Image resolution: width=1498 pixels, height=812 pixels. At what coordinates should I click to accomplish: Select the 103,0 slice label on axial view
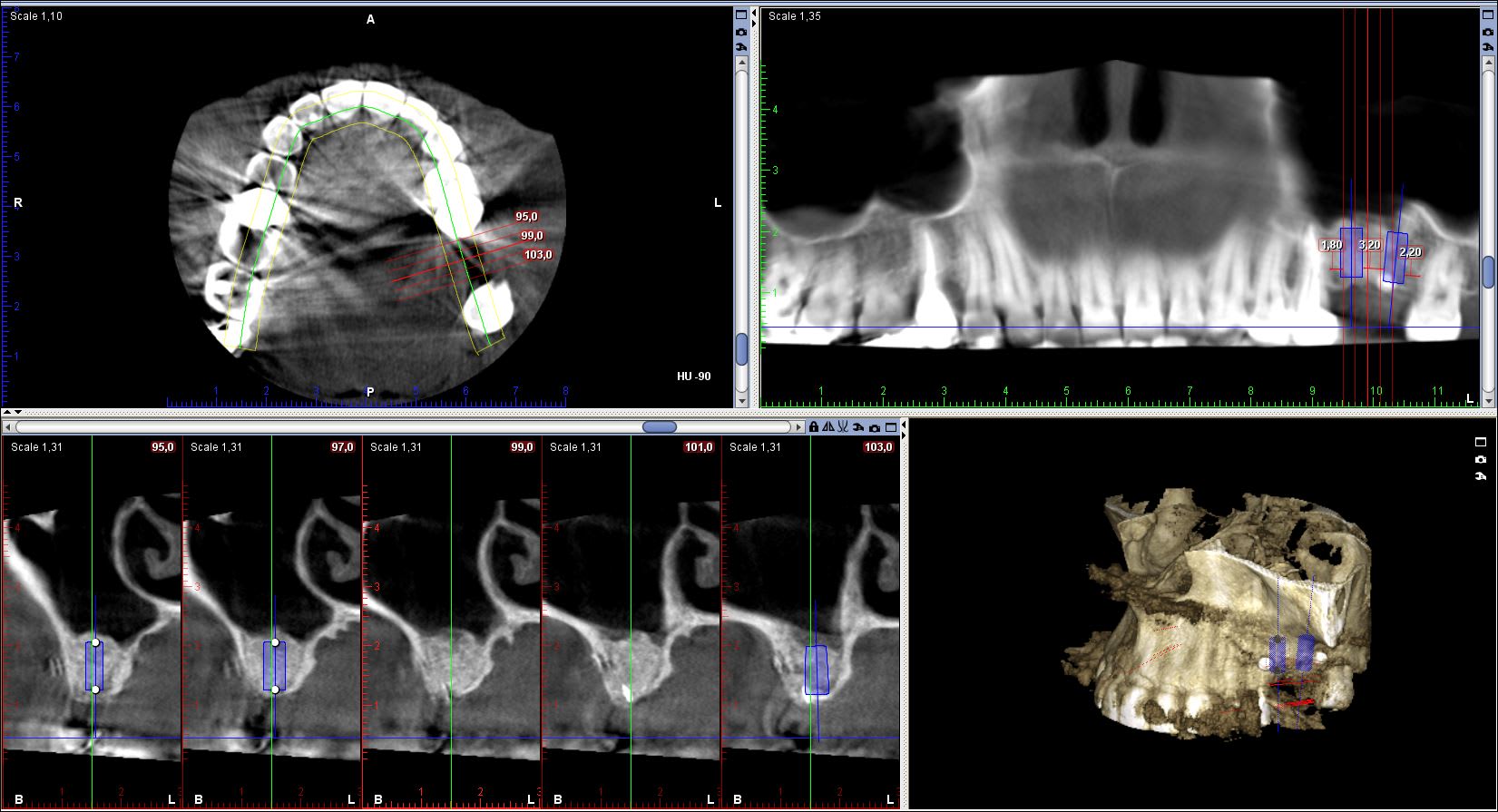(x=538, y=255)
